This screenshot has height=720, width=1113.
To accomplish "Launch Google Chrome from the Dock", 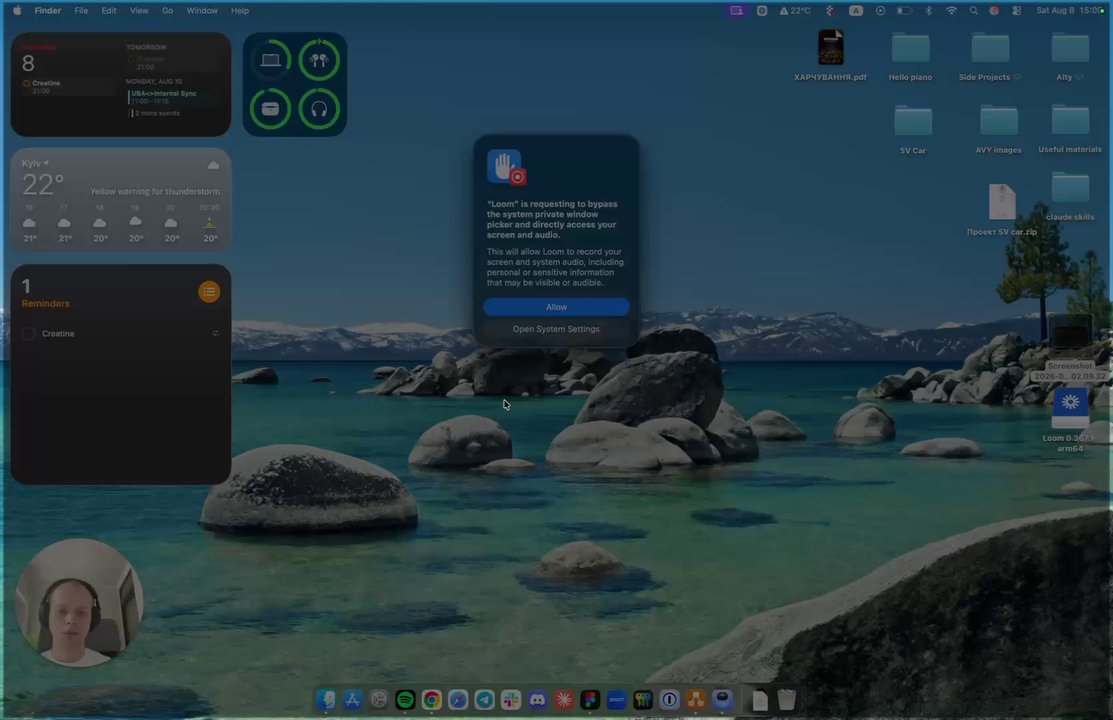I will tap(432, 700).
